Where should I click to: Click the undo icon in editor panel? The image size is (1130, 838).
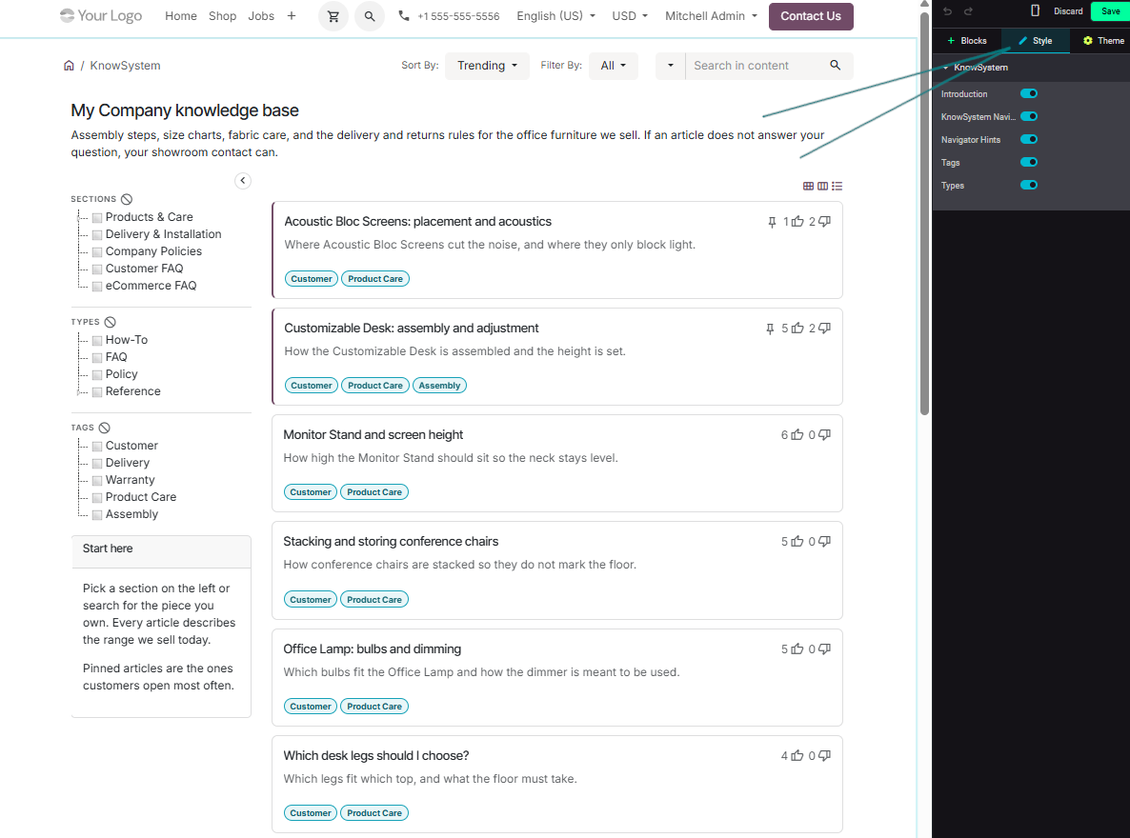coord(948,11)
